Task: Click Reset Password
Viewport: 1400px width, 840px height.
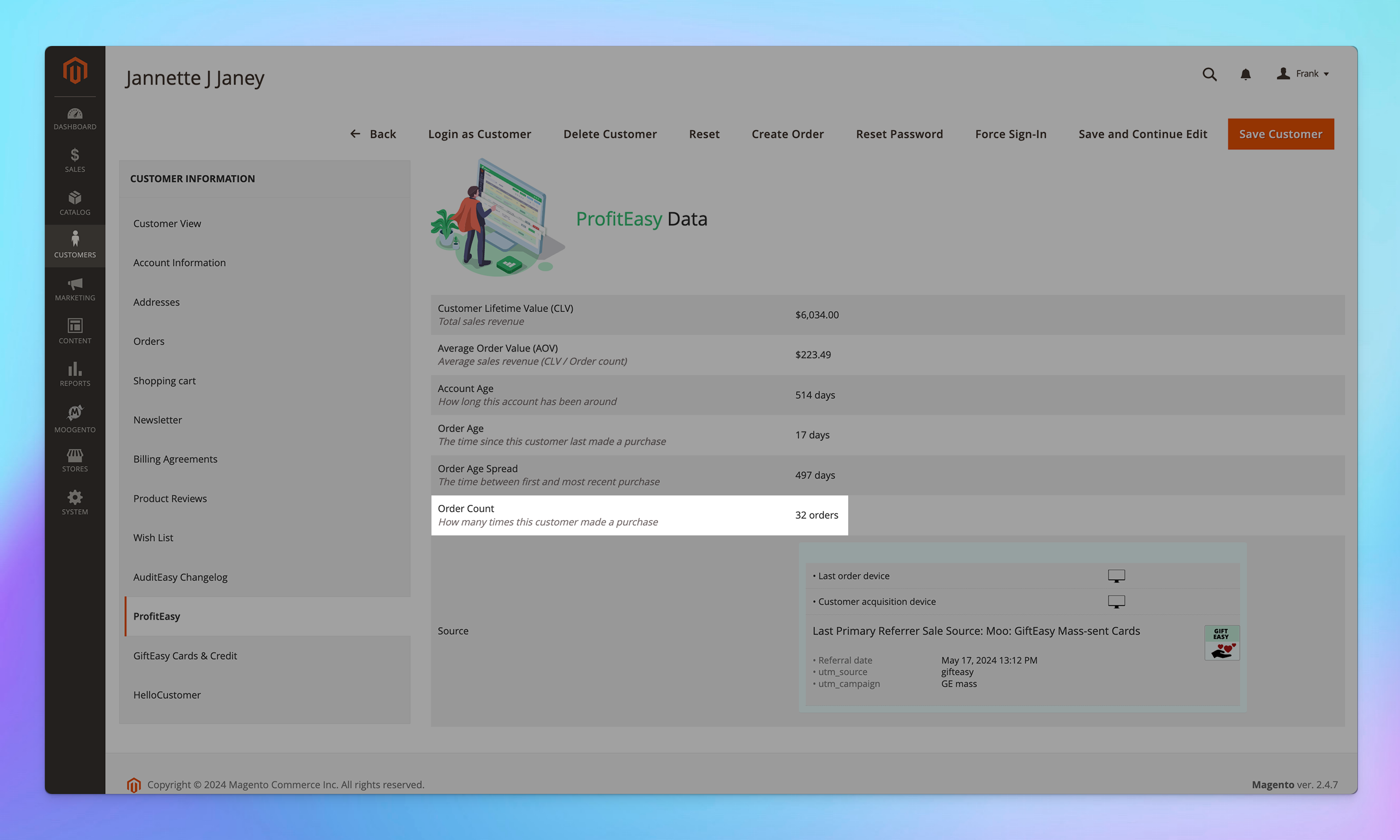Action: point(899,134)
